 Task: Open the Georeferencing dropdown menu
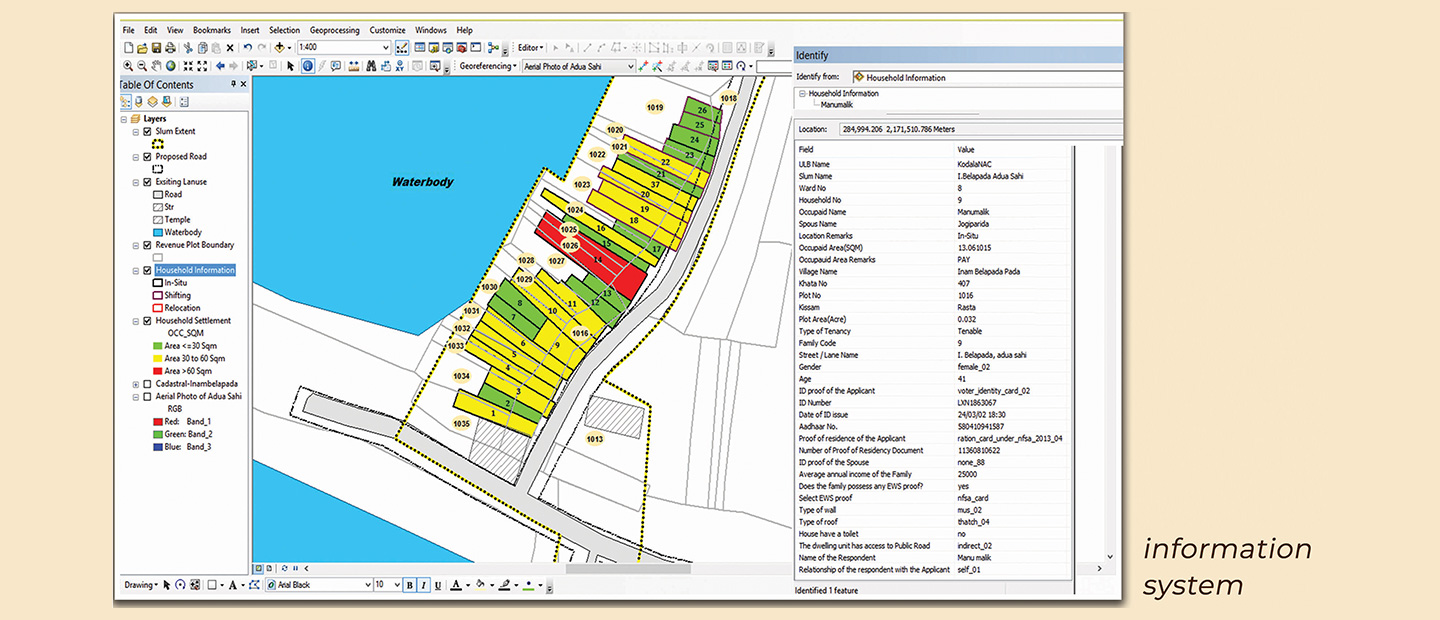489,66
